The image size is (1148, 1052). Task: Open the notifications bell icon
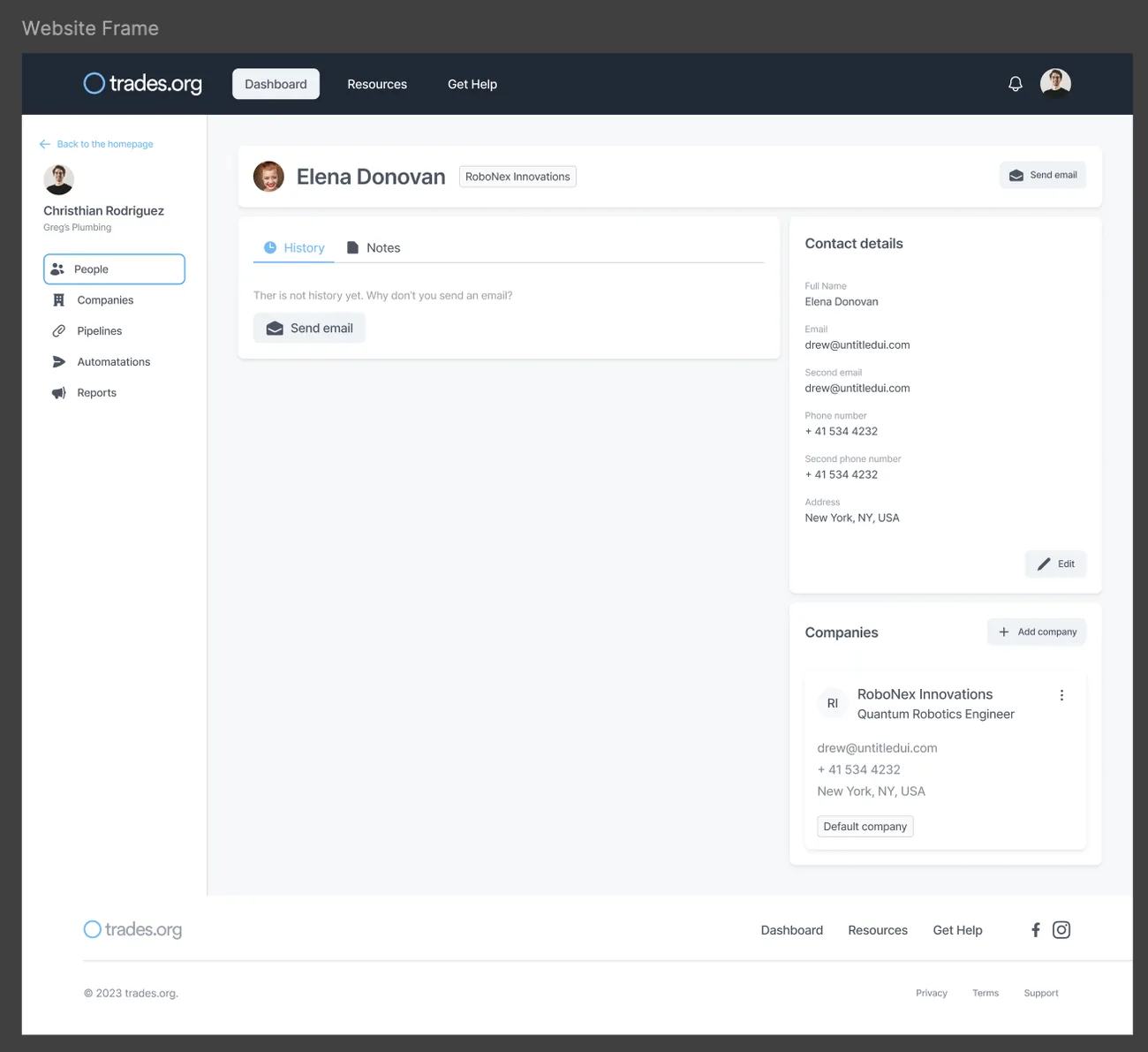tap(1016, 84)
